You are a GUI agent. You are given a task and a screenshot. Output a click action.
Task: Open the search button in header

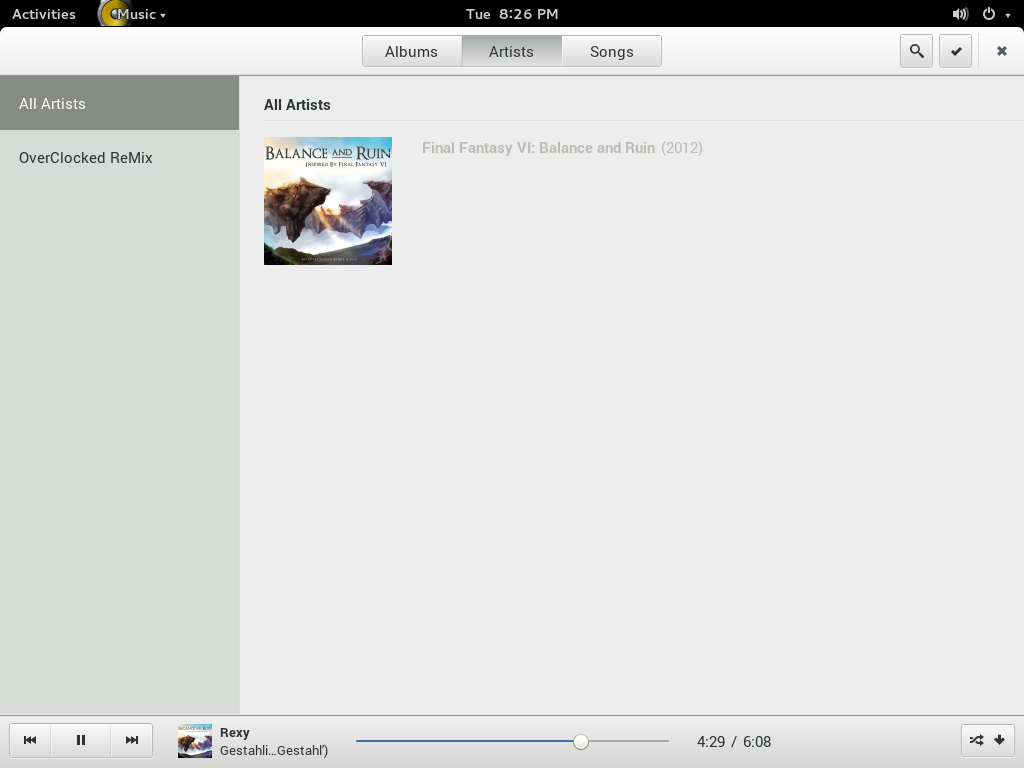916,51
